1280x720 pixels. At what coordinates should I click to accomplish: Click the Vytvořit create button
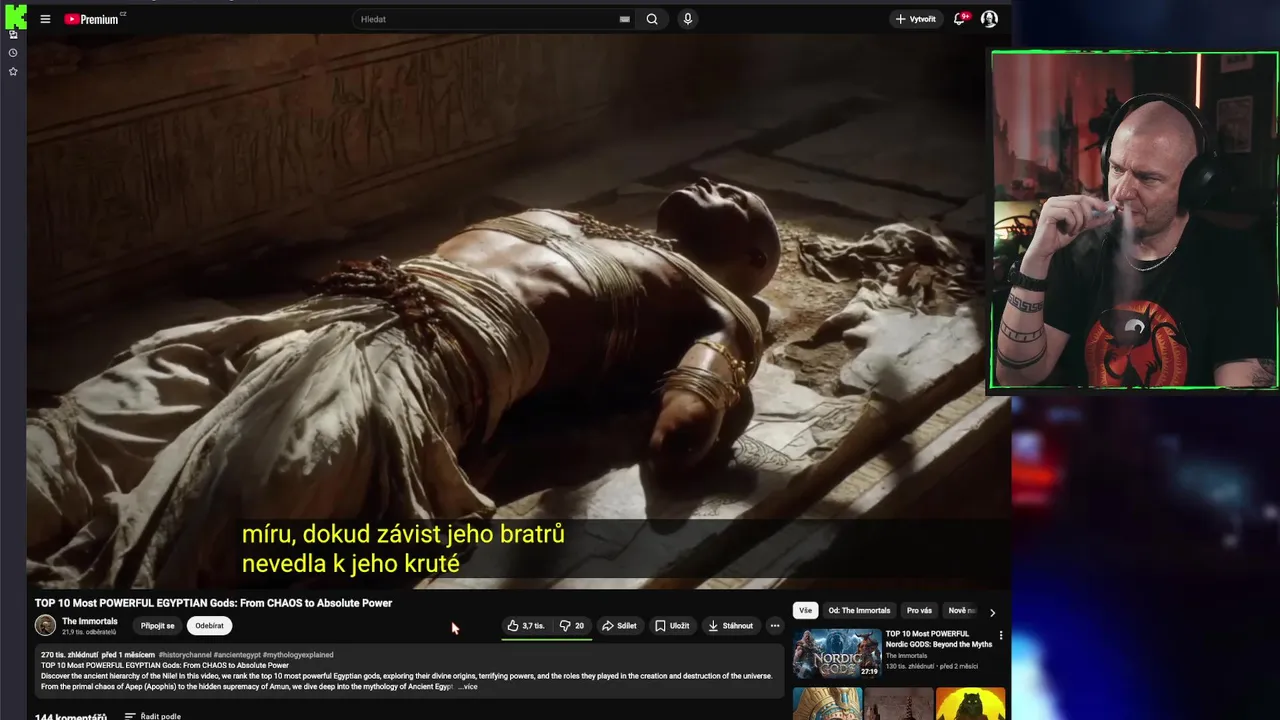coord(915,19)
